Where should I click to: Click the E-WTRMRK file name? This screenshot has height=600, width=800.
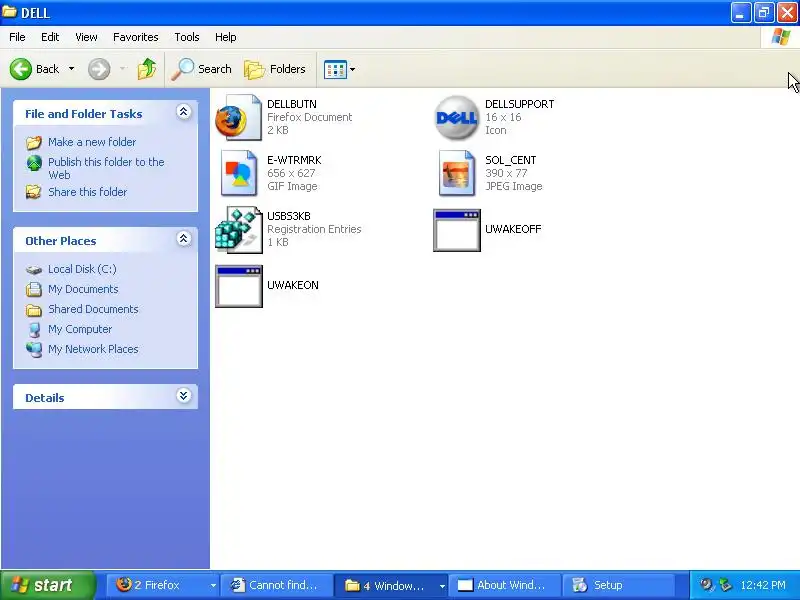tap(294, 160)
